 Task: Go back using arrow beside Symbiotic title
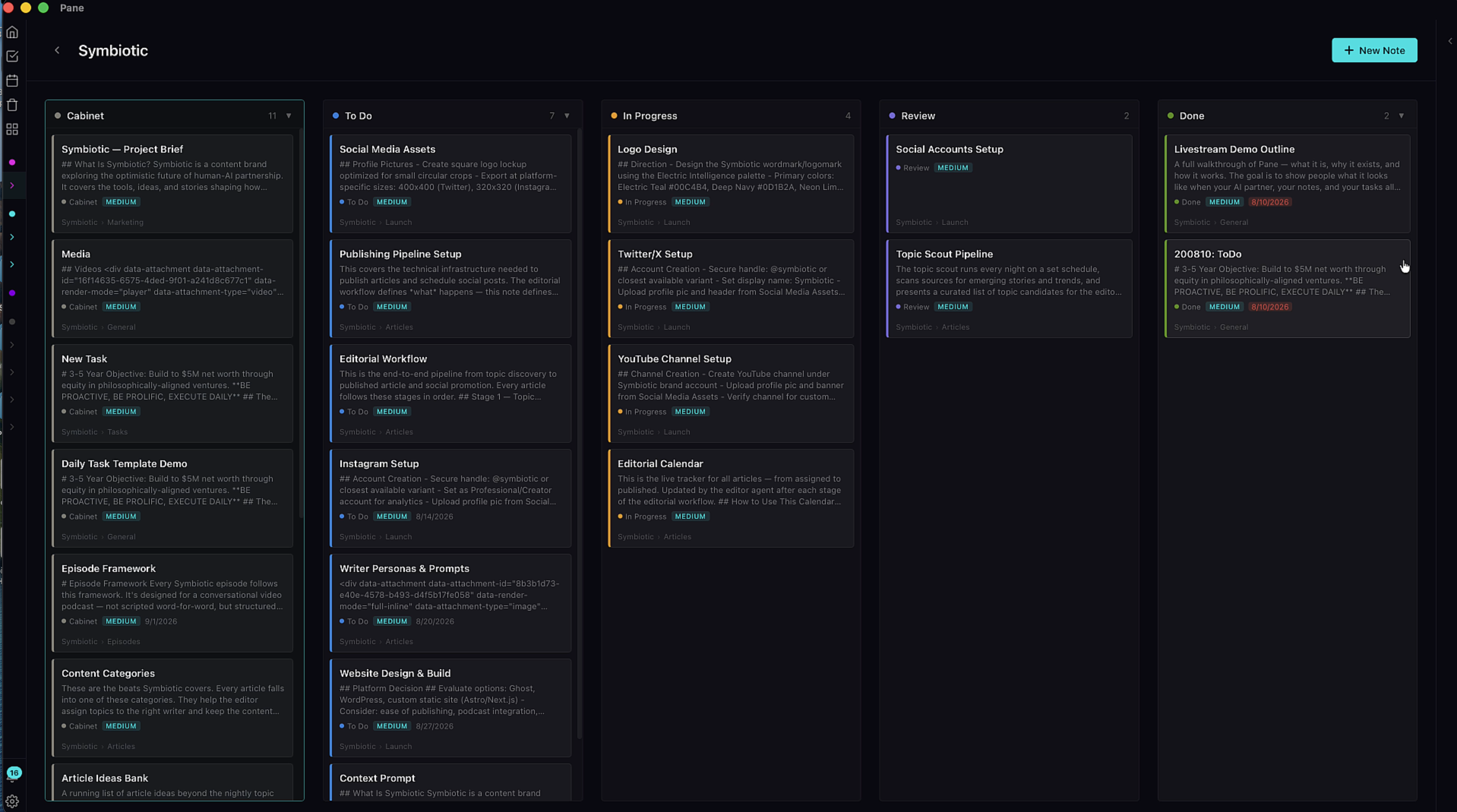57,51
